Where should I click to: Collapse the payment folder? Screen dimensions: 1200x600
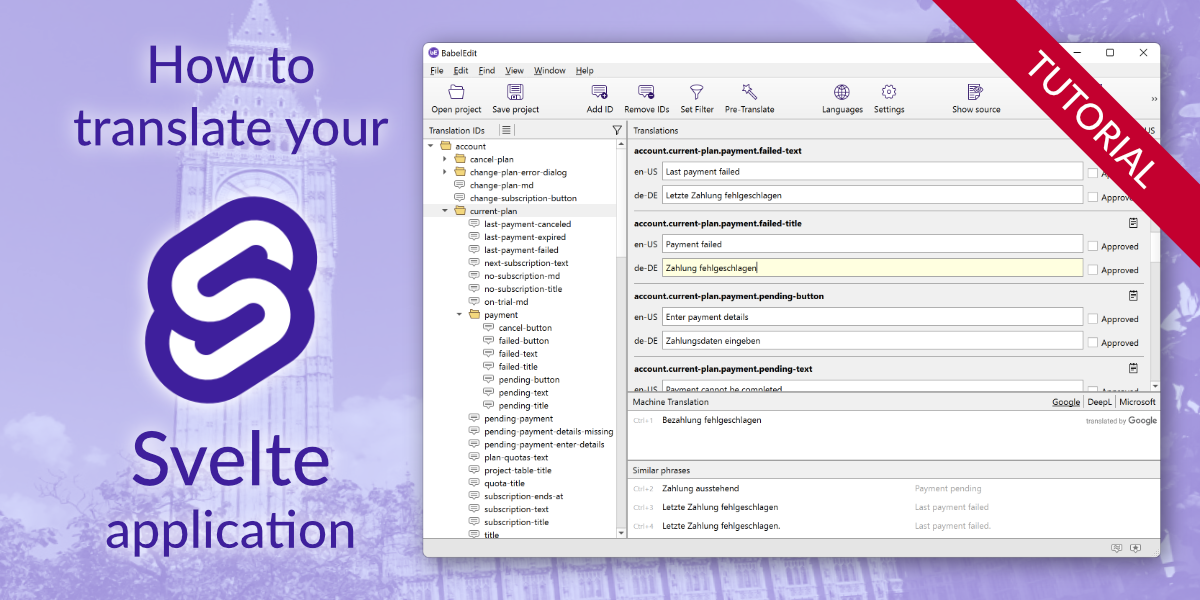(x=460, y=315)
